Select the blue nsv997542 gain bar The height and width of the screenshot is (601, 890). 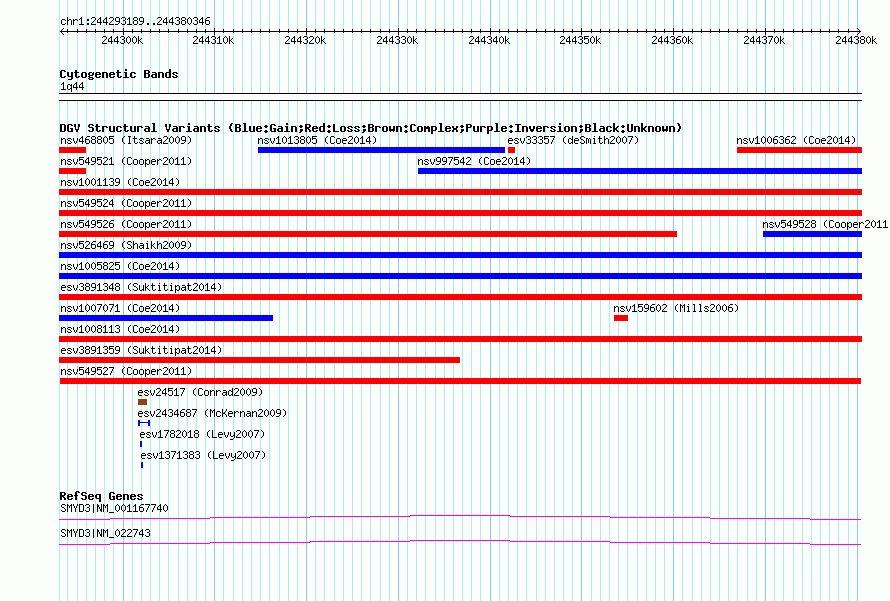(x=640, y=171)
